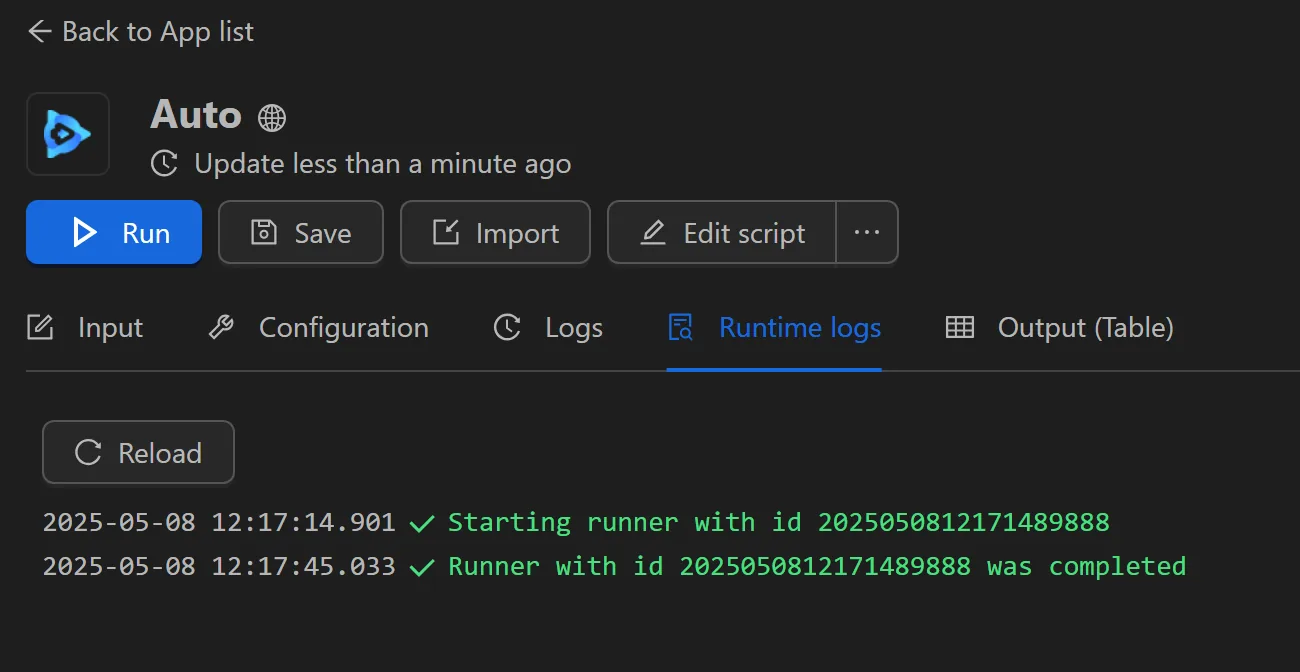1300x672 pixels.
Task: Click the back arrow icon
Action: click(39, 32)
